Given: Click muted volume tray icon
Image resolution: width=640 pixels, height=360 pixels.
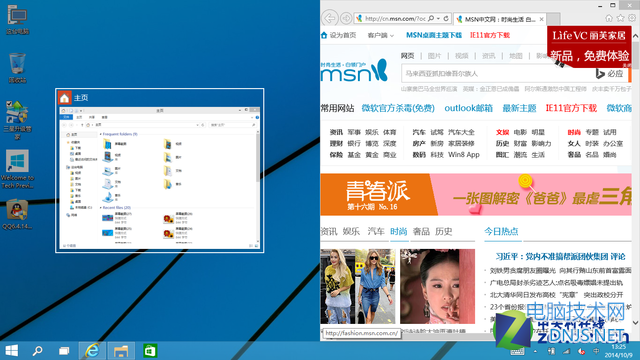Looking at the screenshot, I should 582,351.
